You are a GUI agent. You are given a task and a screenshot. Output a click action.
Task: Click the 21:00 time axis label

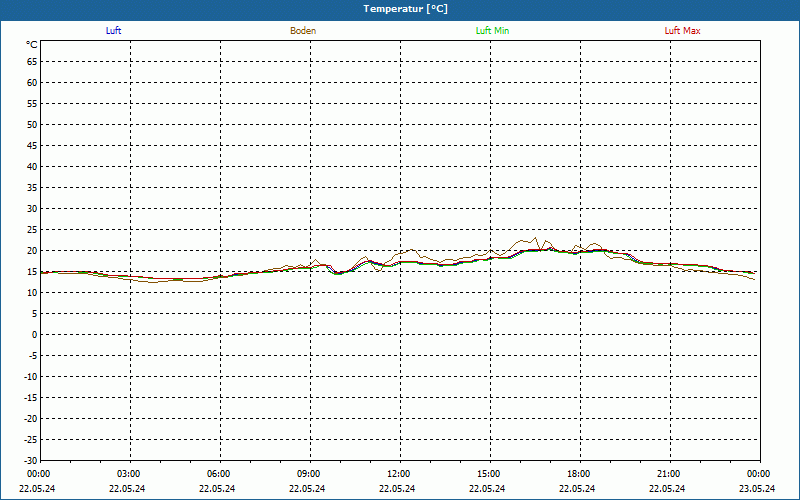click(669, 474)
